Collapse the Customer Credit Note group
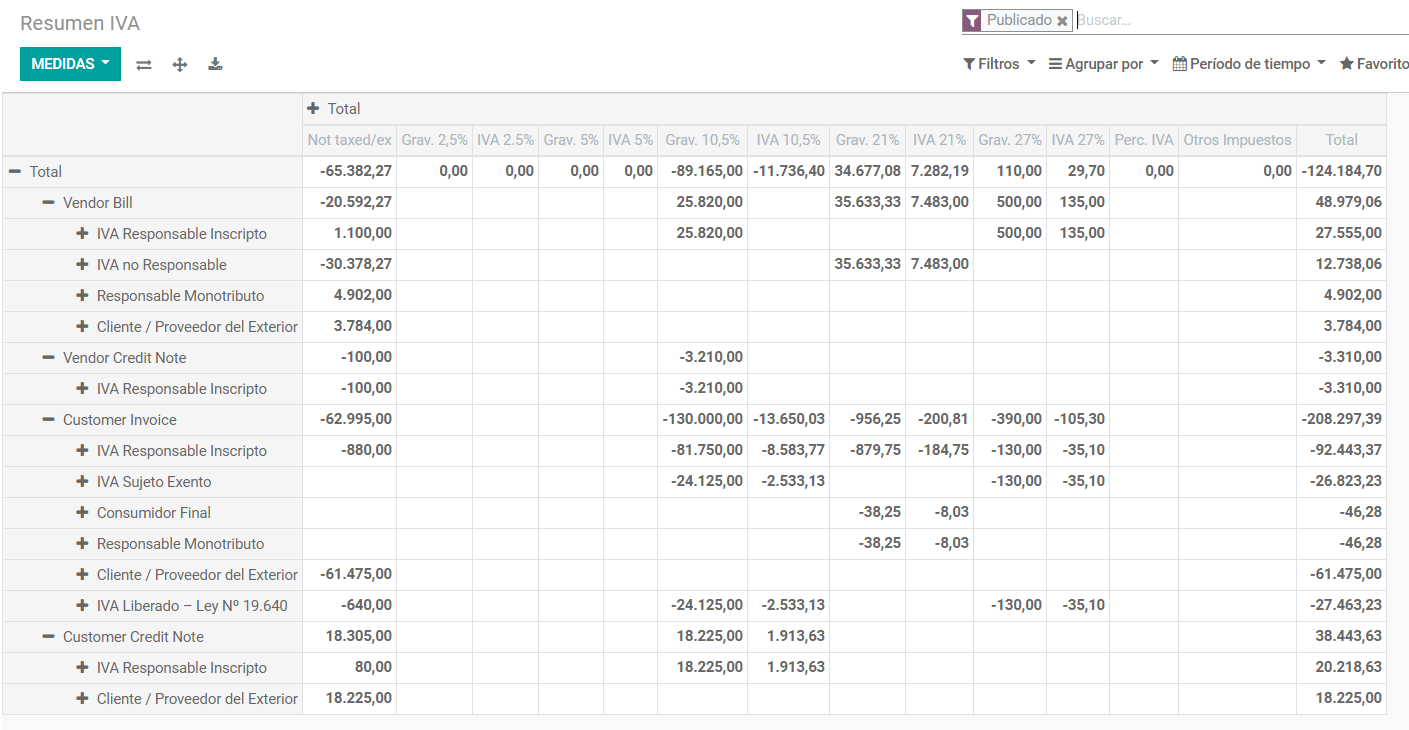 (48, 637)
